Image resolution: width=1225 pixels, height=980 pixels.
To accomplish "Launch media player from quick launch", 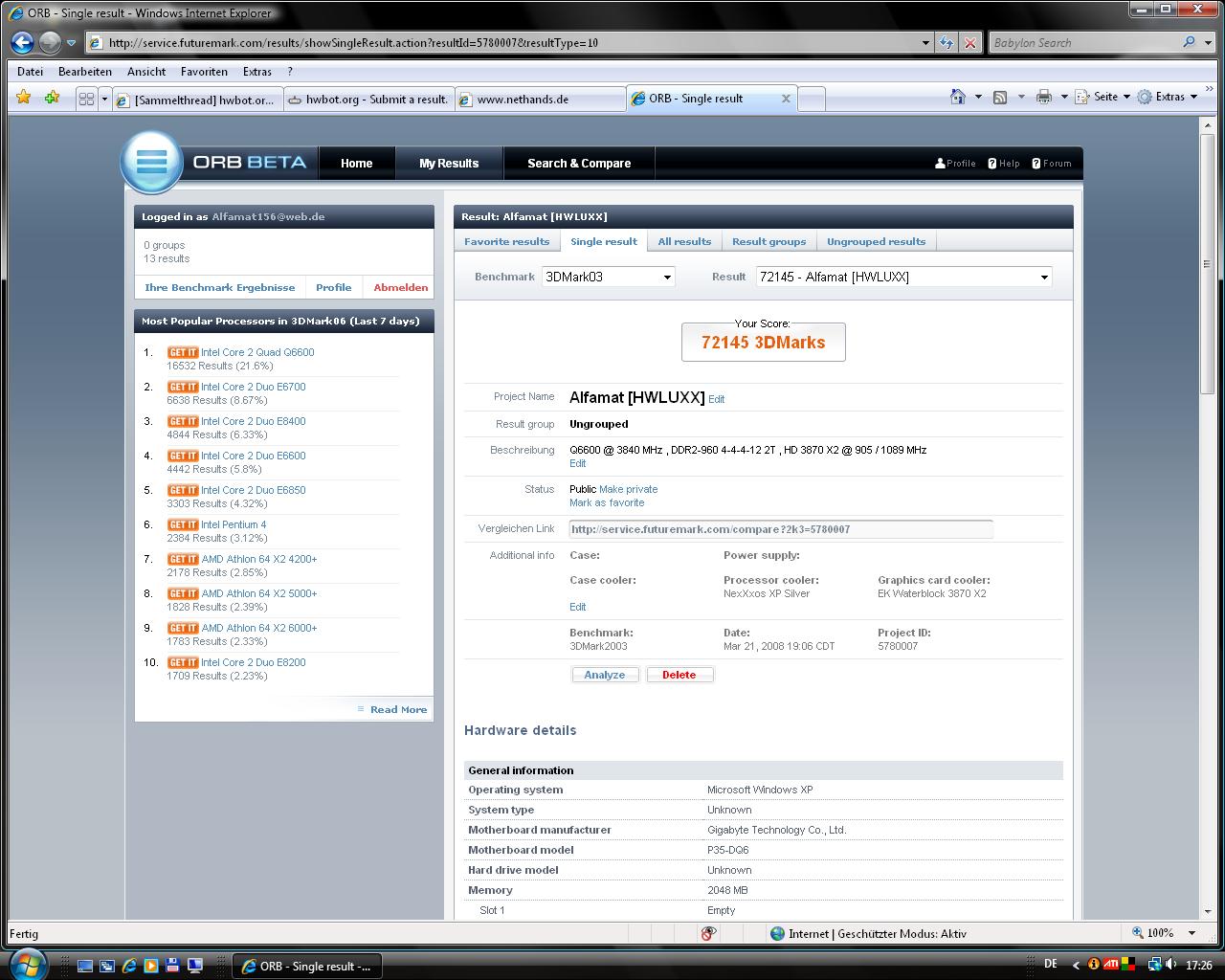I will [x=151, y=966].
